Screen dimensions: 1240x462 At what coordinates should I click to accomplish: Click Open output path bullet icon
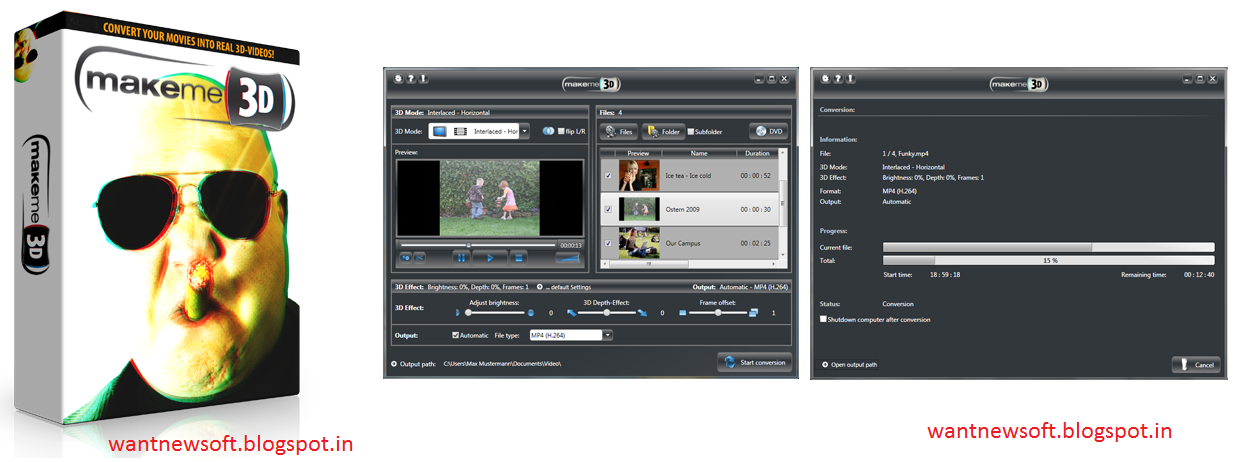(825, 364)
